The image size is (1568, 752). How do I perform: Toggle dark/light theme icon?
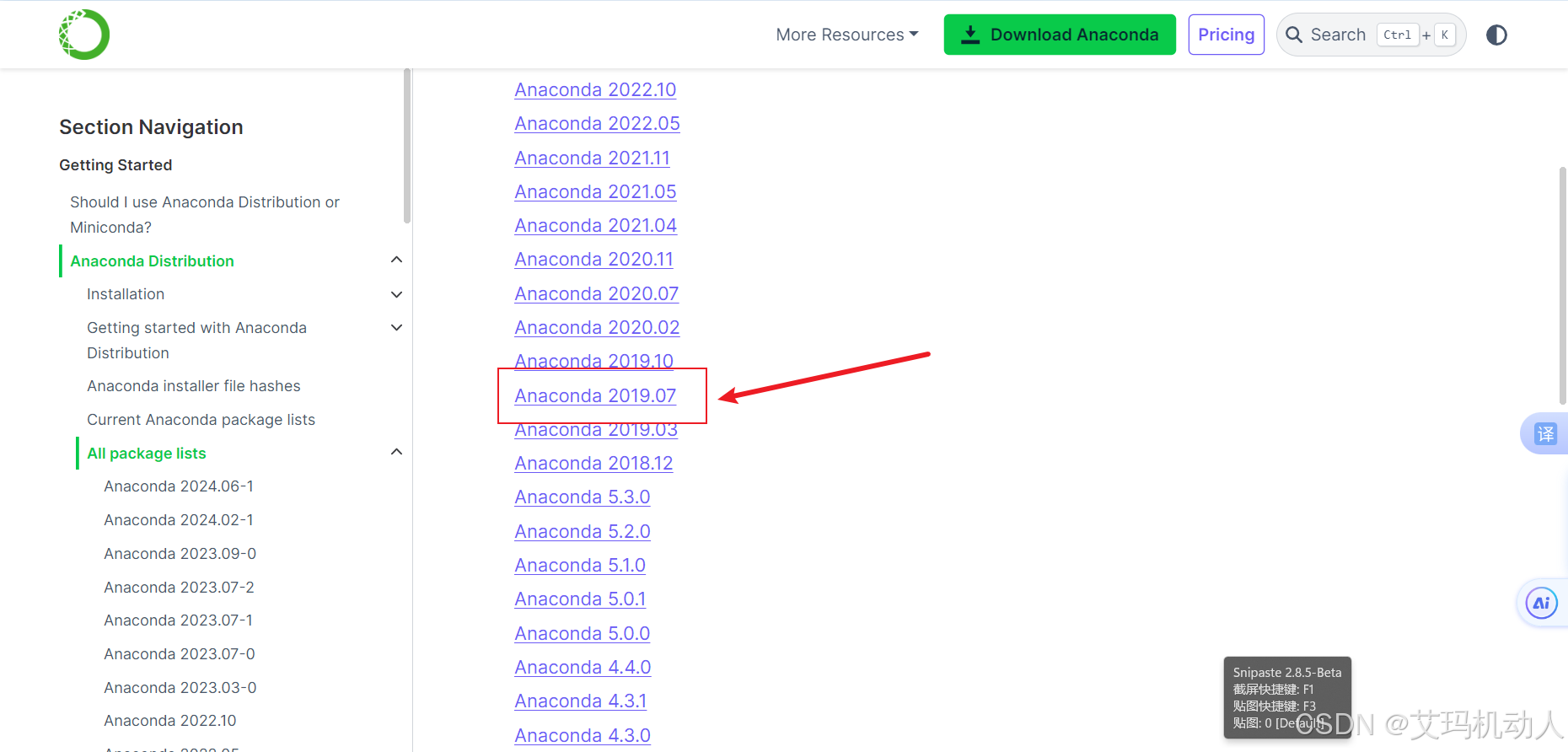[x=1496, y=35]
